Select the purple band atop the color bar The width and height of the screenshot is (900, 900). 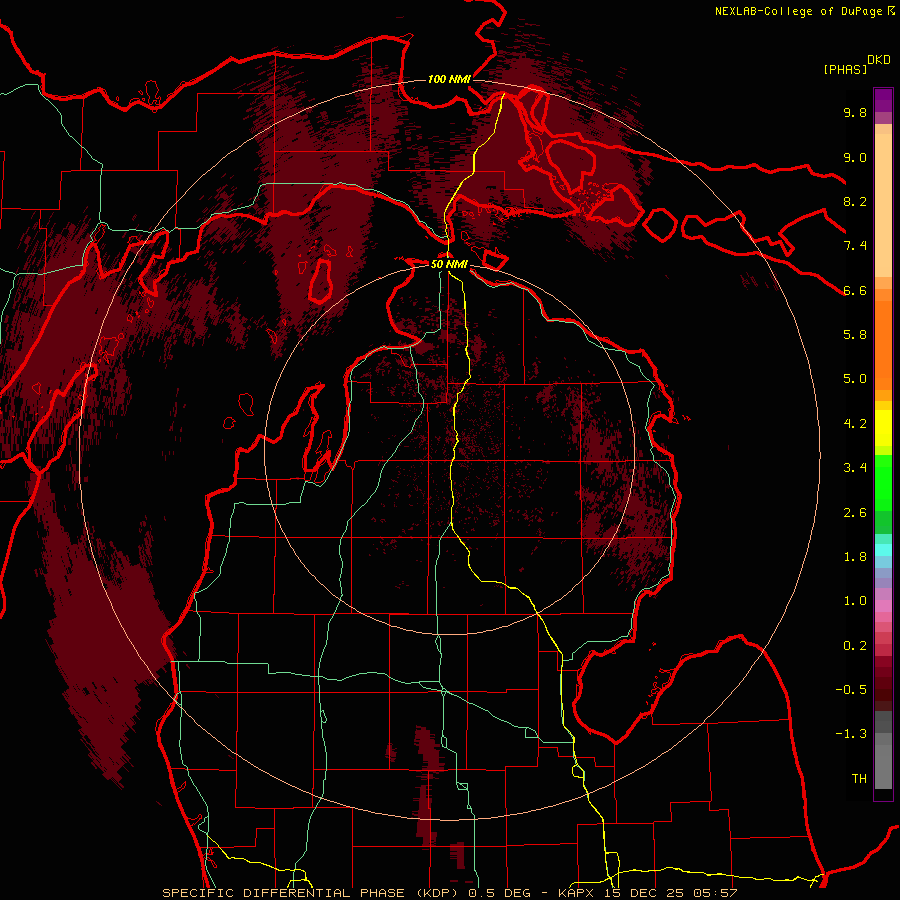click(883, 100)
